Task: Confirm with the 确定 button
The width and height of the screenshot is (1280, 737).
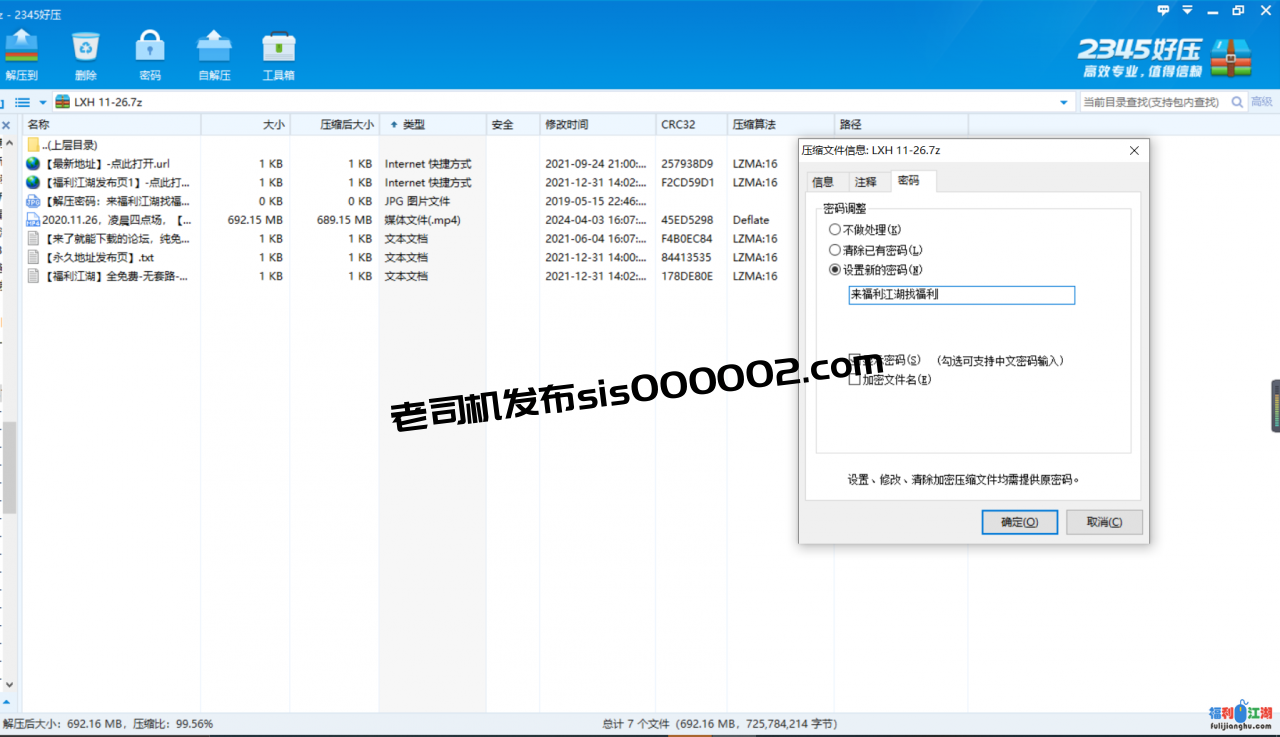Action: 1020,522
